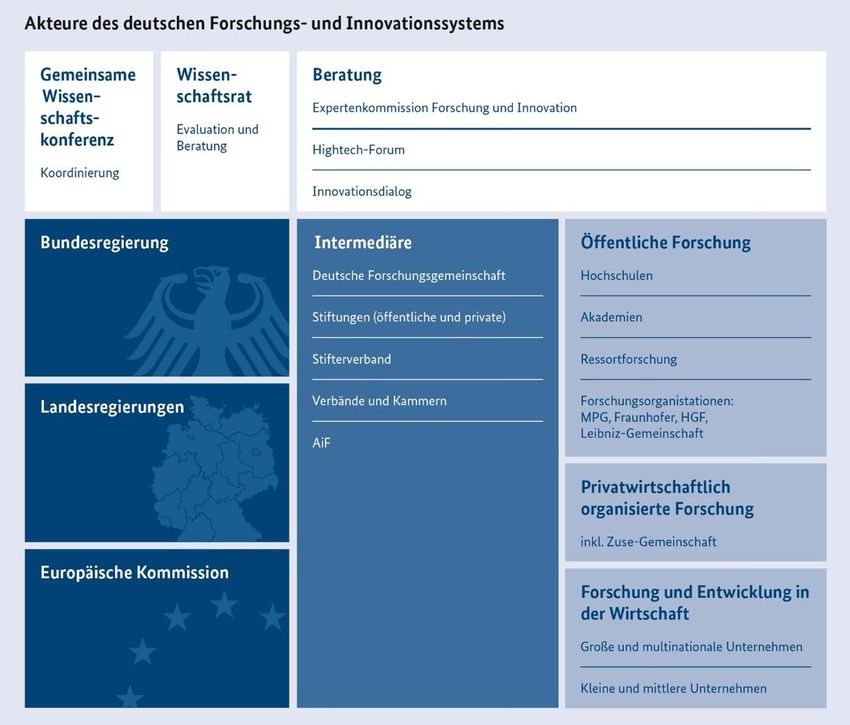
Task: Click 'Stiftungen (öffentliche und private)'
Action: click(x=409, y=317)
